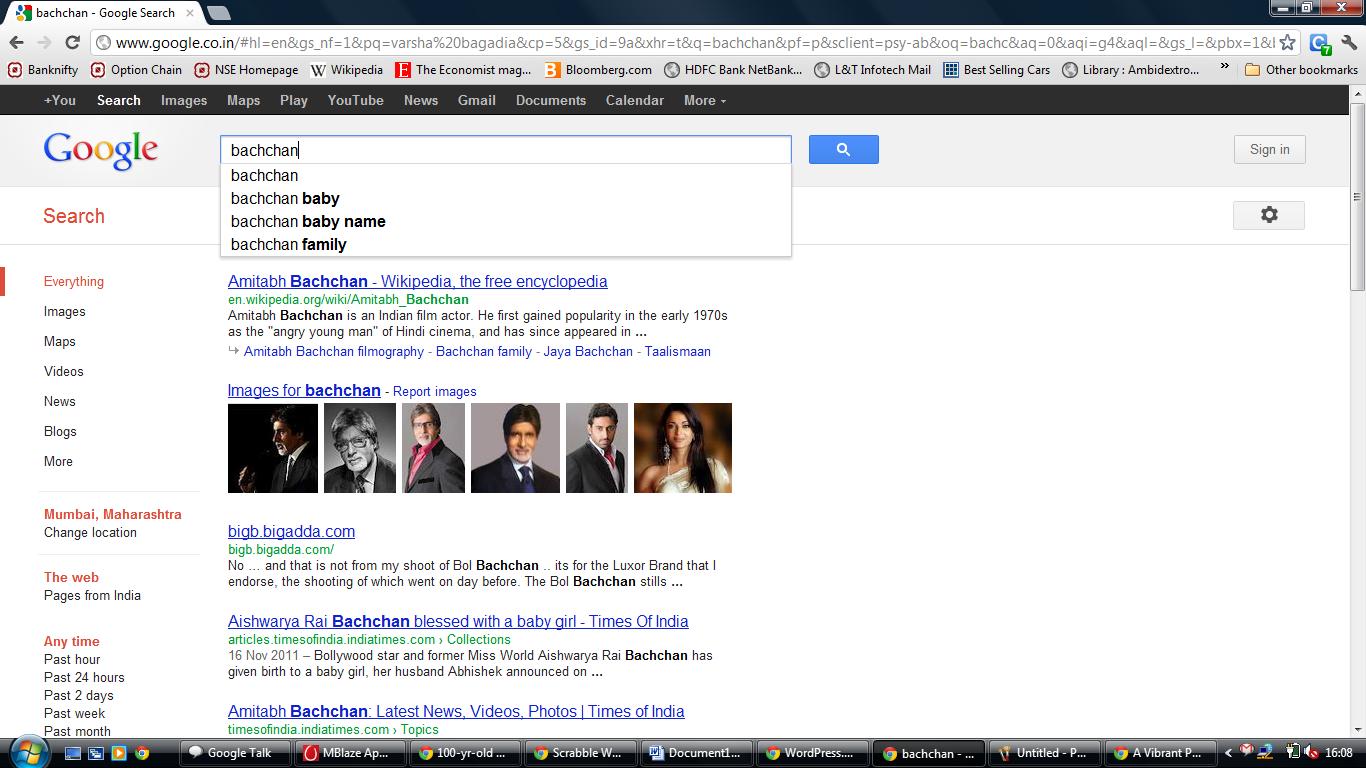Click in the Google search input field
1366x768 pixels.
click(x=505, y=150)
